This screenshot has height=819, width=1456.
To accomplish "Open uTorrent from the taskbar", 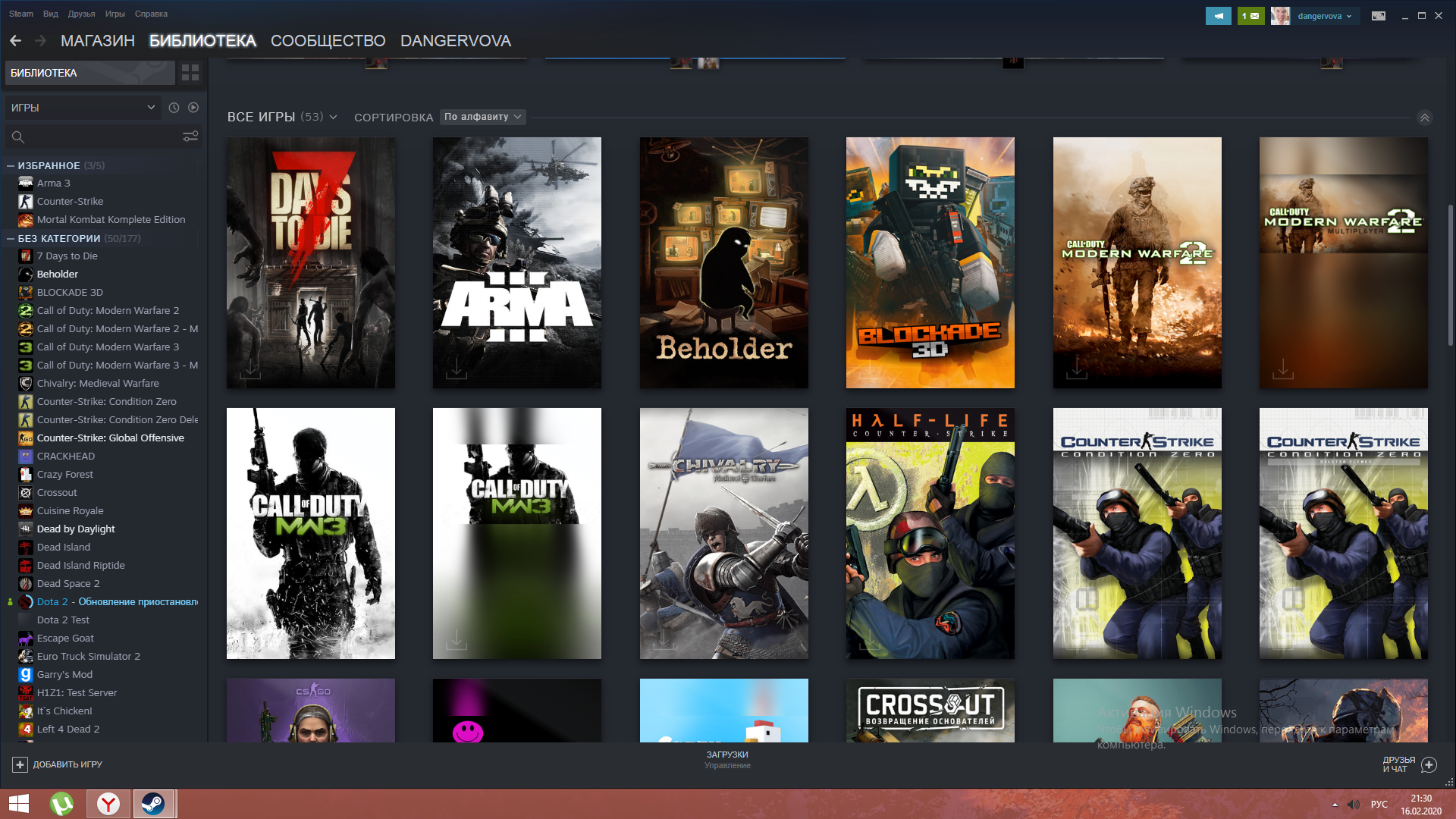I will click(x=62, y=804).
